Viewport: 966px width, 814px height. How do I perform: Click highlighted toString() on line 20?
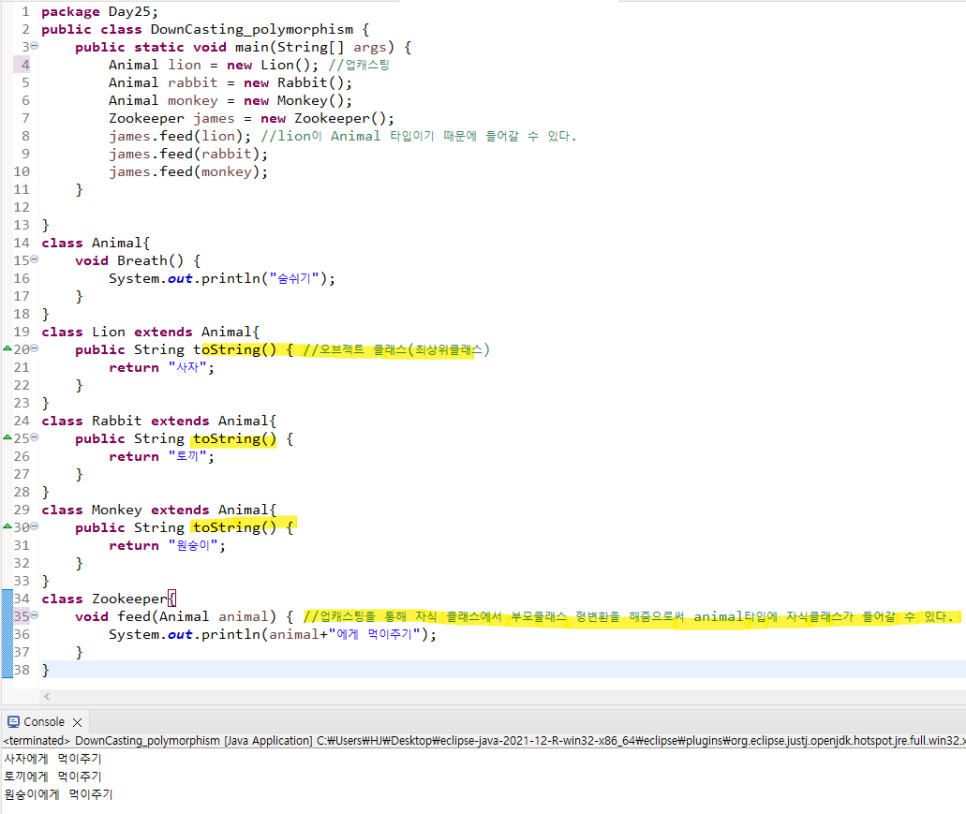(x=235, y=349)
